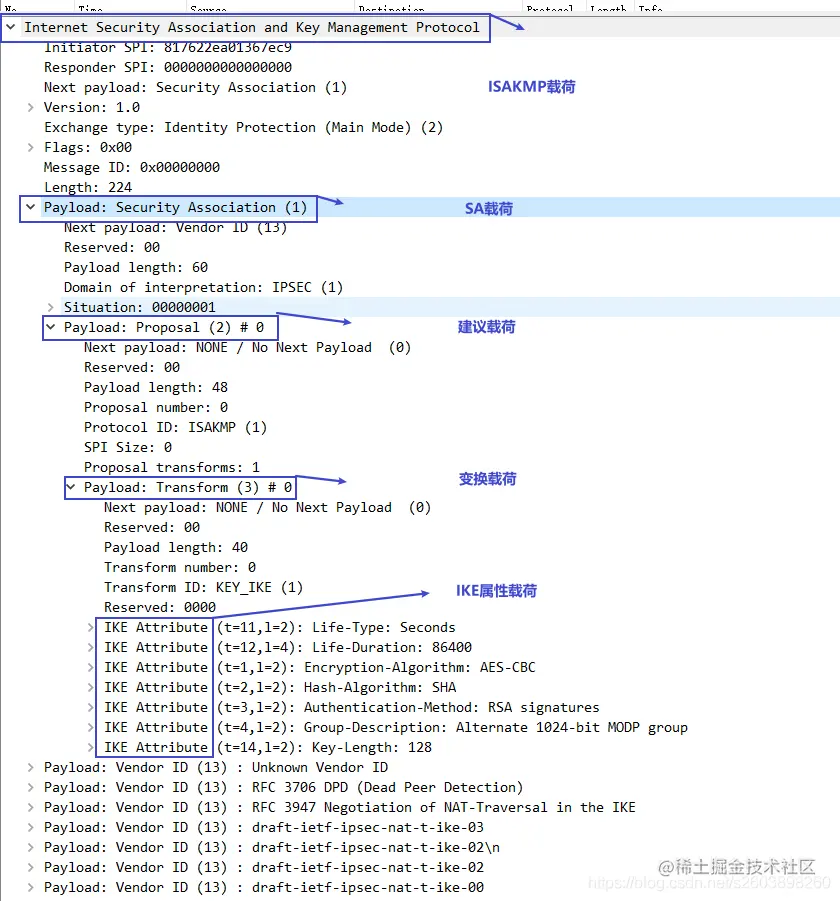Select the Reserved: 0000 row
This screenshot has height=901, width=840.
click(160, 607)
